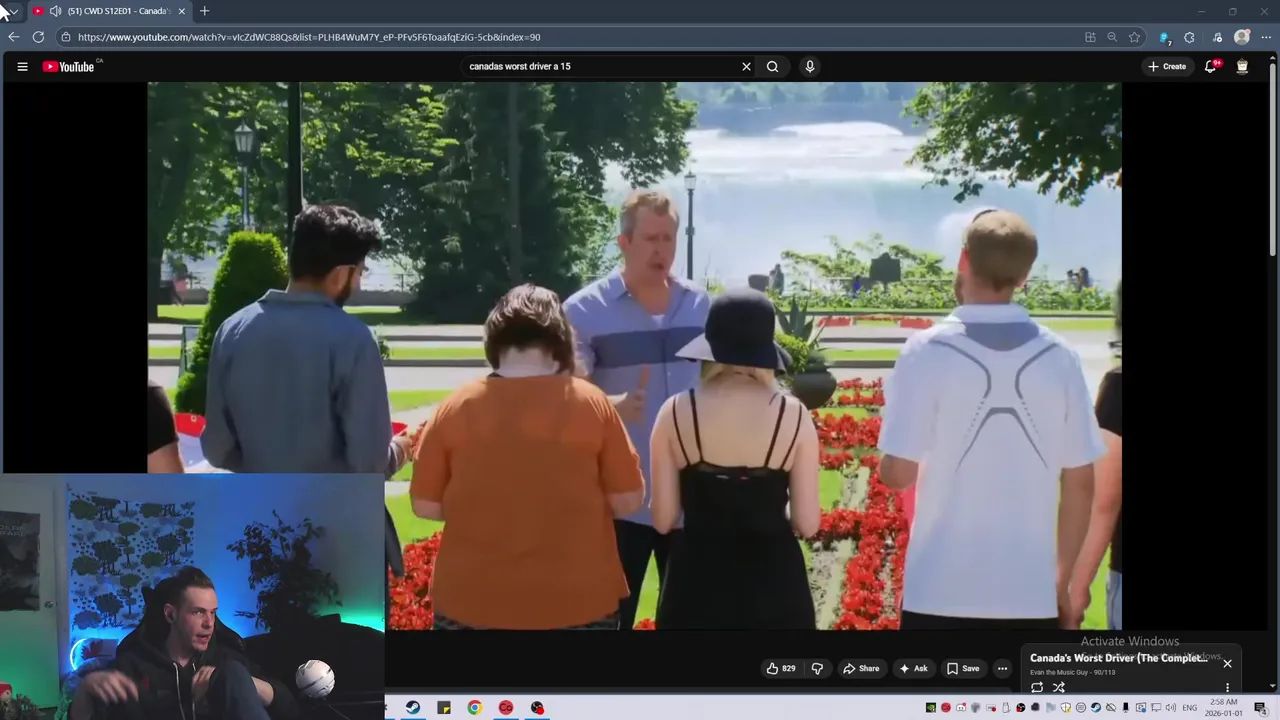Image resolution: width=1280 pixels, height=720 pixels.
Task: Open the volume speaker tray icon
Action: [1170, 708]
